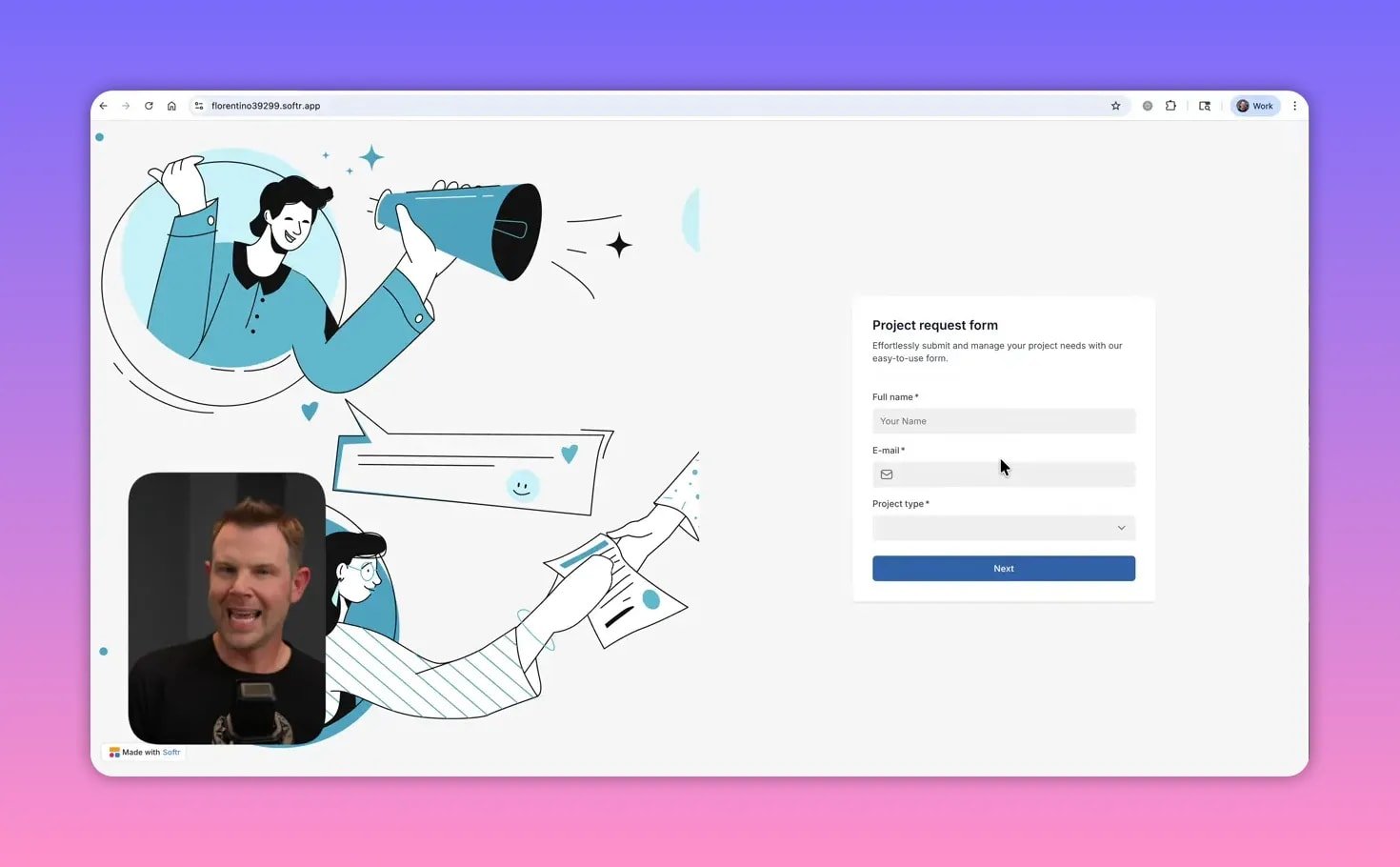This screenshot has height=867, width=1400.
Task: Click the Project type chevron arrow
Action: coord(1121,528)
